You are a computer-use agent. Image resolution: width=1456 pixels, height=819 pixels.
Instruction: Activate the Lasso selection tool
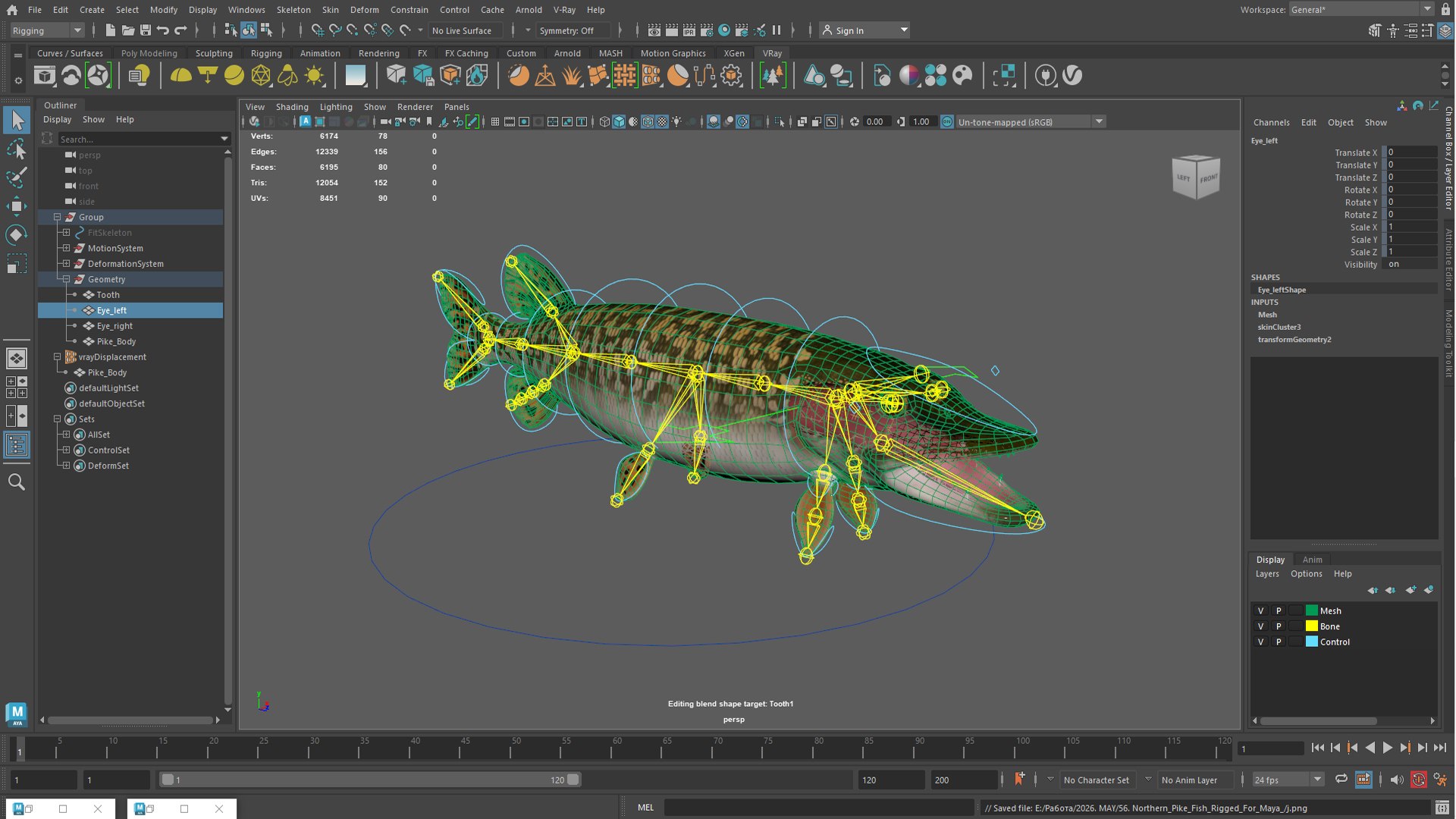[17, 149]
